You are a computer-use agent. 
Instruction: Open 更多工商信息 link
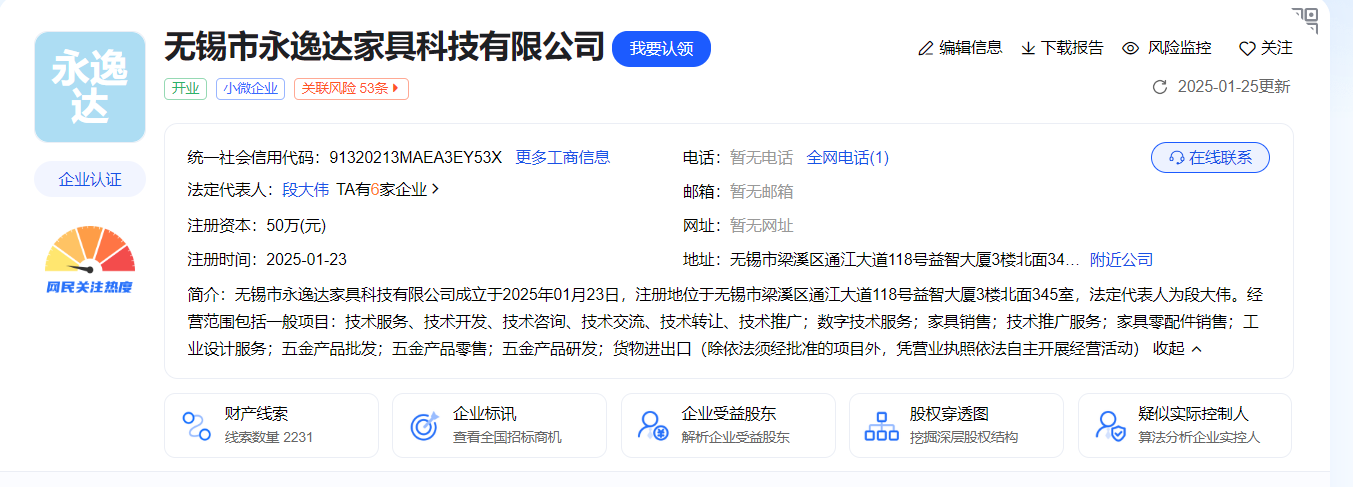click(x=562, y=157)
